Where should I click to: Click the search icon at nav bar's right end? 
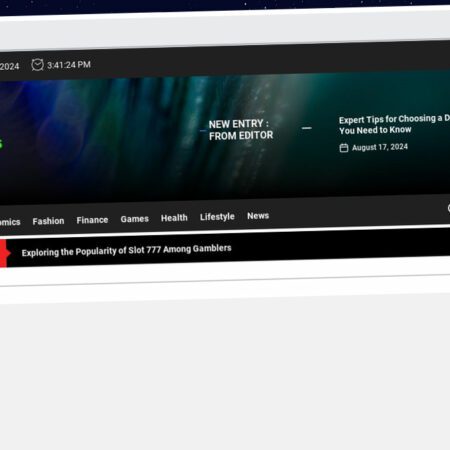coord(448,208)
